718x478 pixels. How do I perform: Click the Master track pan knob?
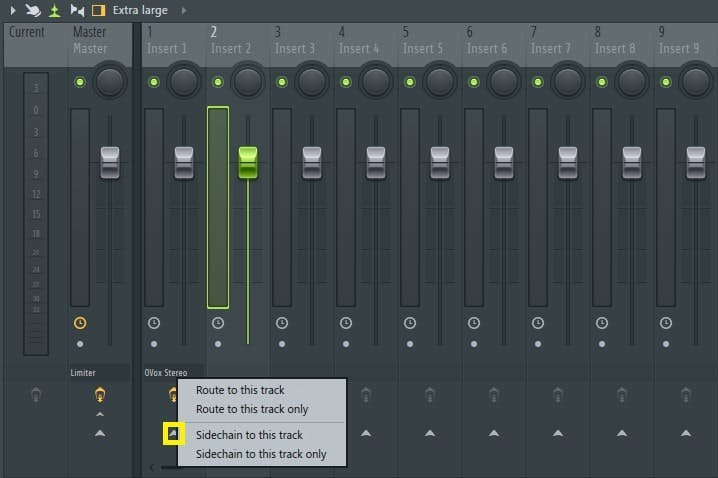(x=110, y=82)
